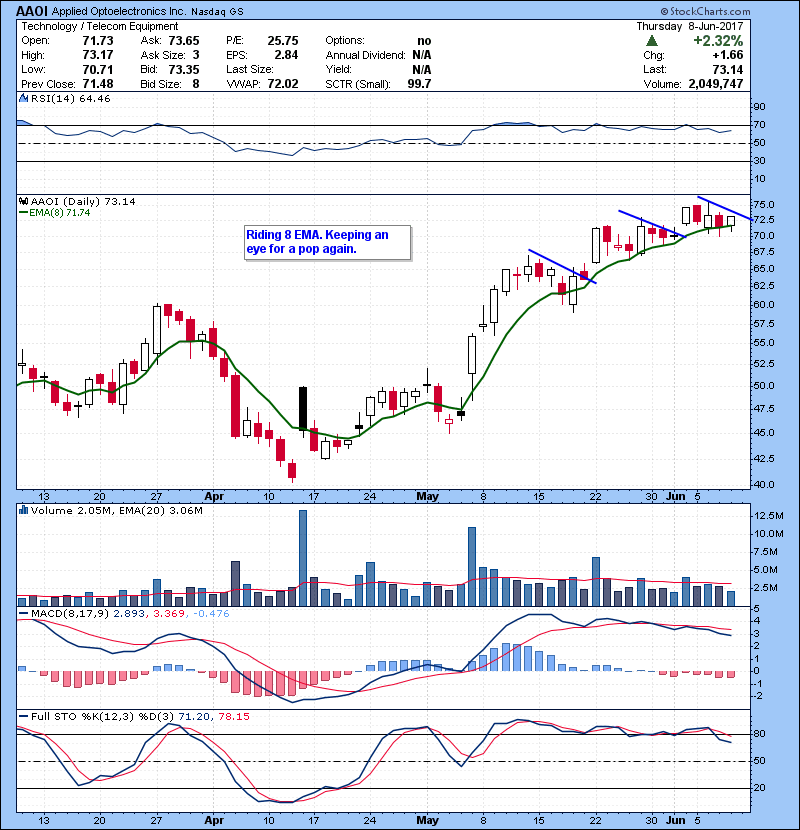800x830 pixels.
Task: Click the Annual Dividend N/A value
Action: pyautogui.click(x=422, y=55)
